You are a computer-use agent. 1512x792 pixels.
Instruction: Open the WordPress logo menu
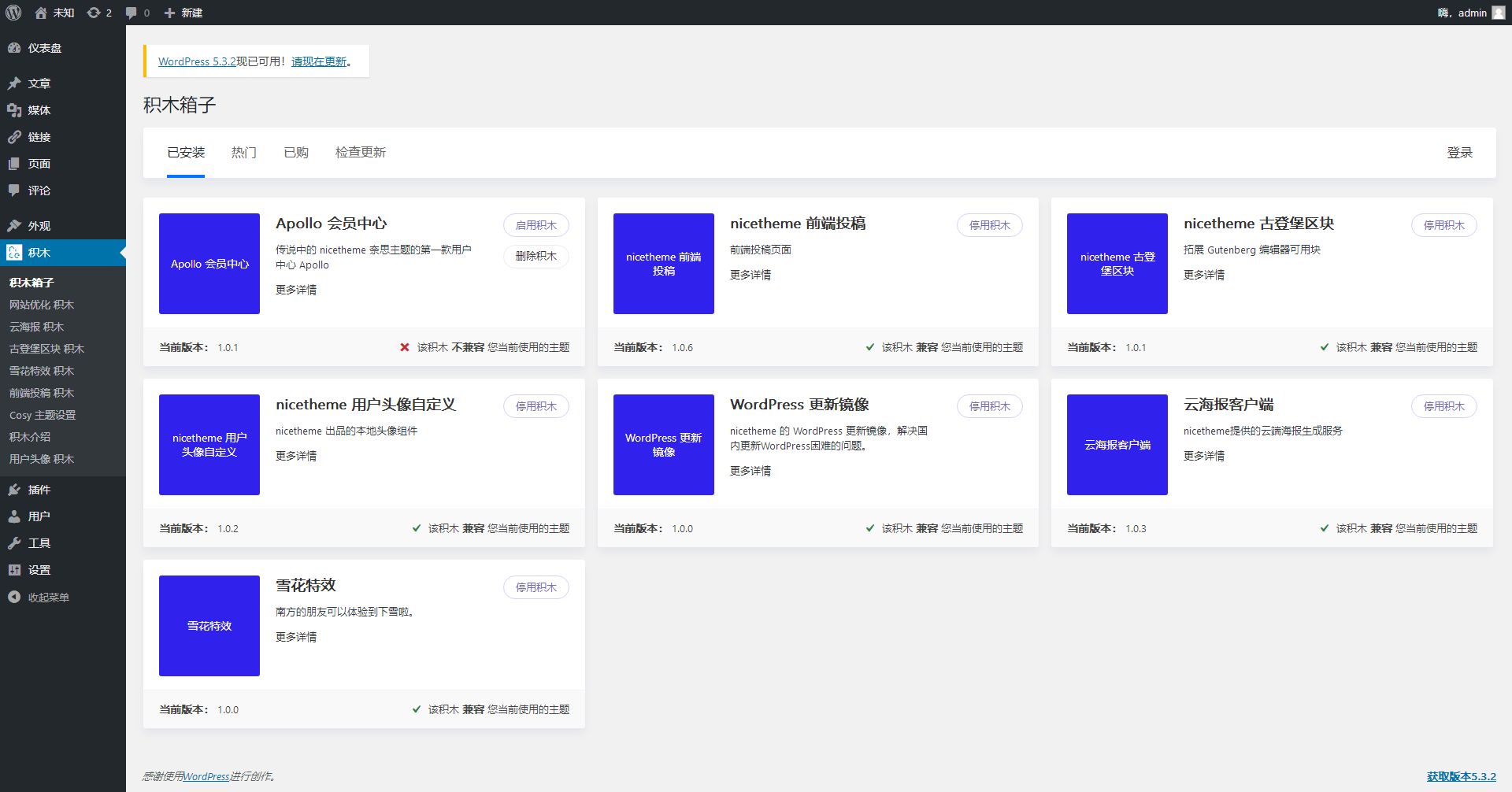pyautogui.click(x=13, y=13)
